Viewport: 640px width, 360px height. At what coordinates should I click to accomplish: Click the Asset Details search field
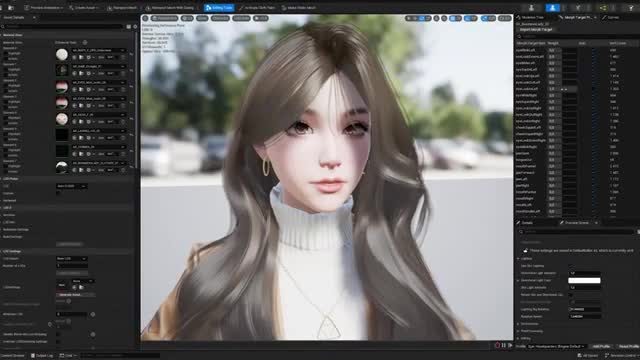coord(63,27)
